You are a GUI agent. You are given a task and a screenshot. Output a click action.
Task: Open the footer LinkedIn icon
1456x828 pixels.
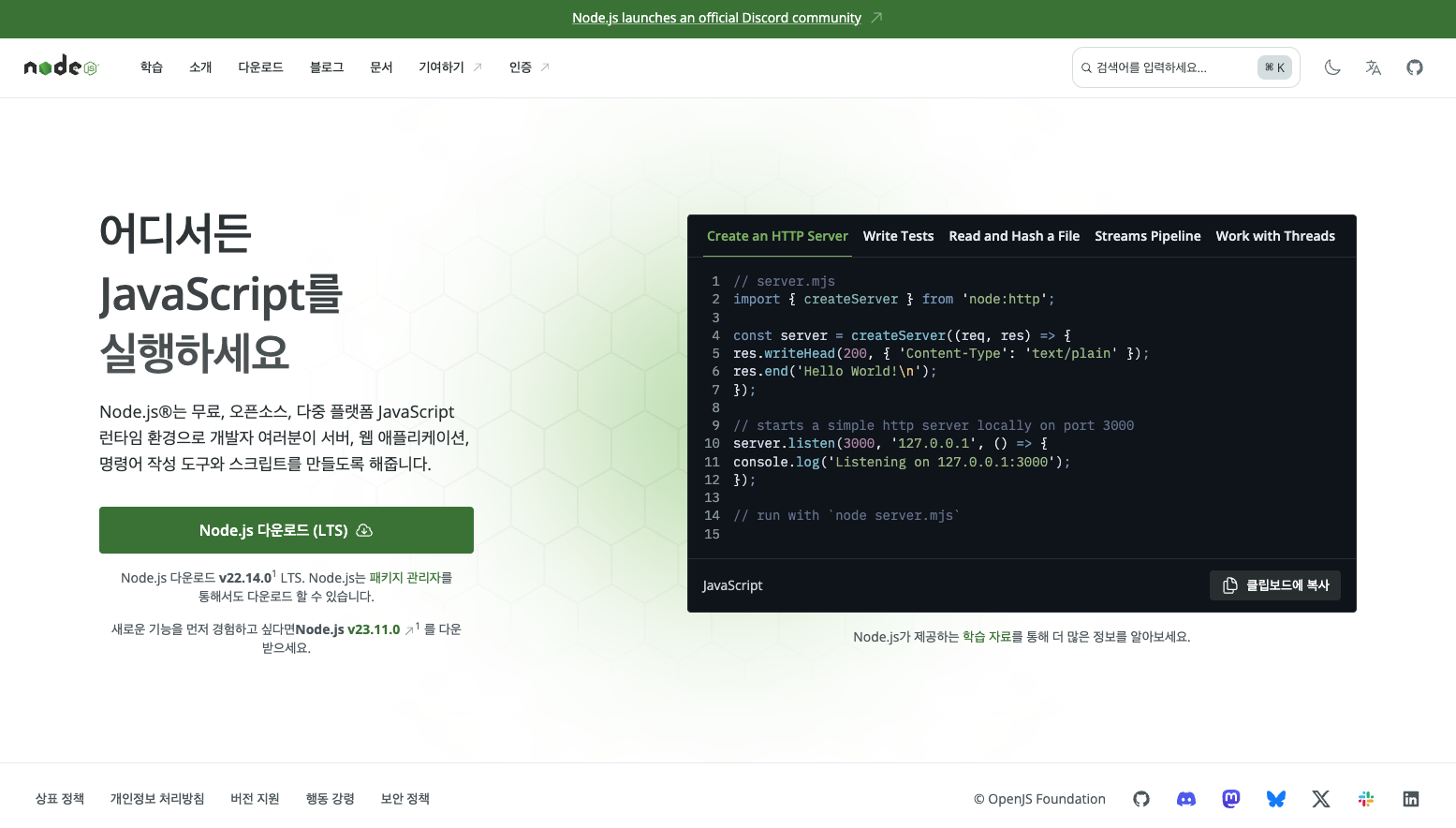click(x=1411, y=799)
